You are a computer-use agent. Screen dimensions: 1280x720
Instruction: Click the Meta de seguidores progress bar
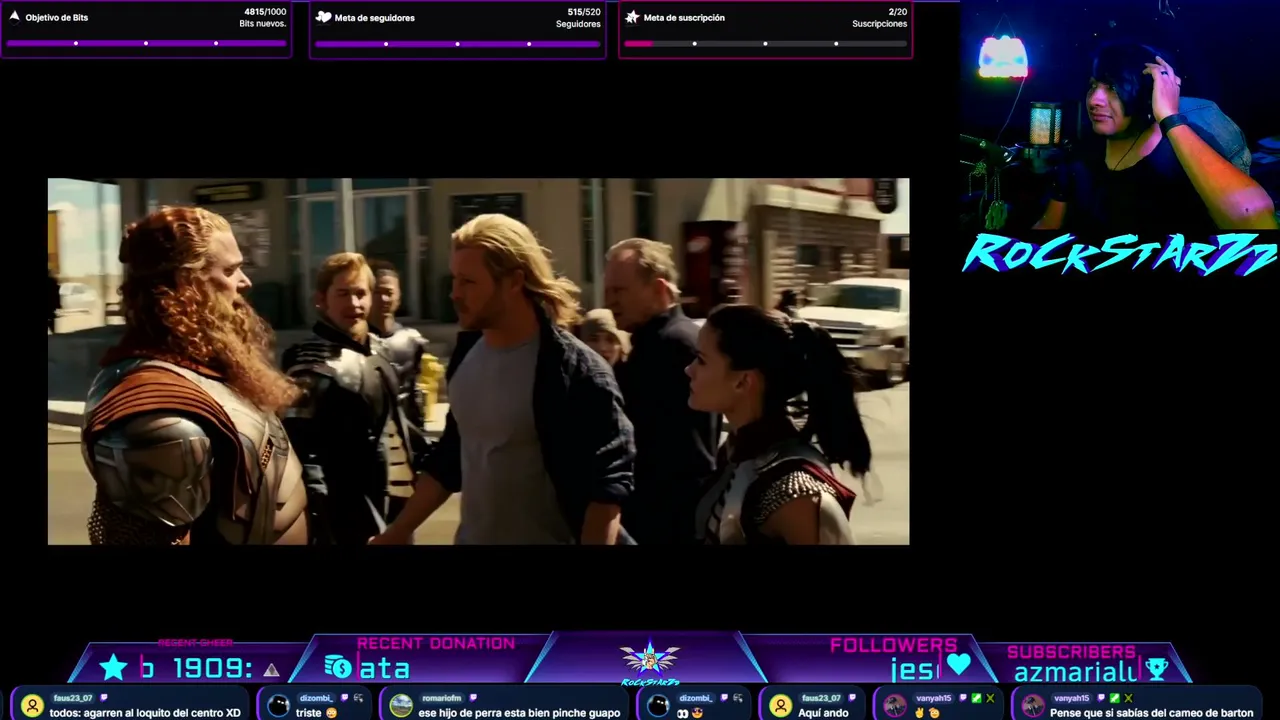457,43
